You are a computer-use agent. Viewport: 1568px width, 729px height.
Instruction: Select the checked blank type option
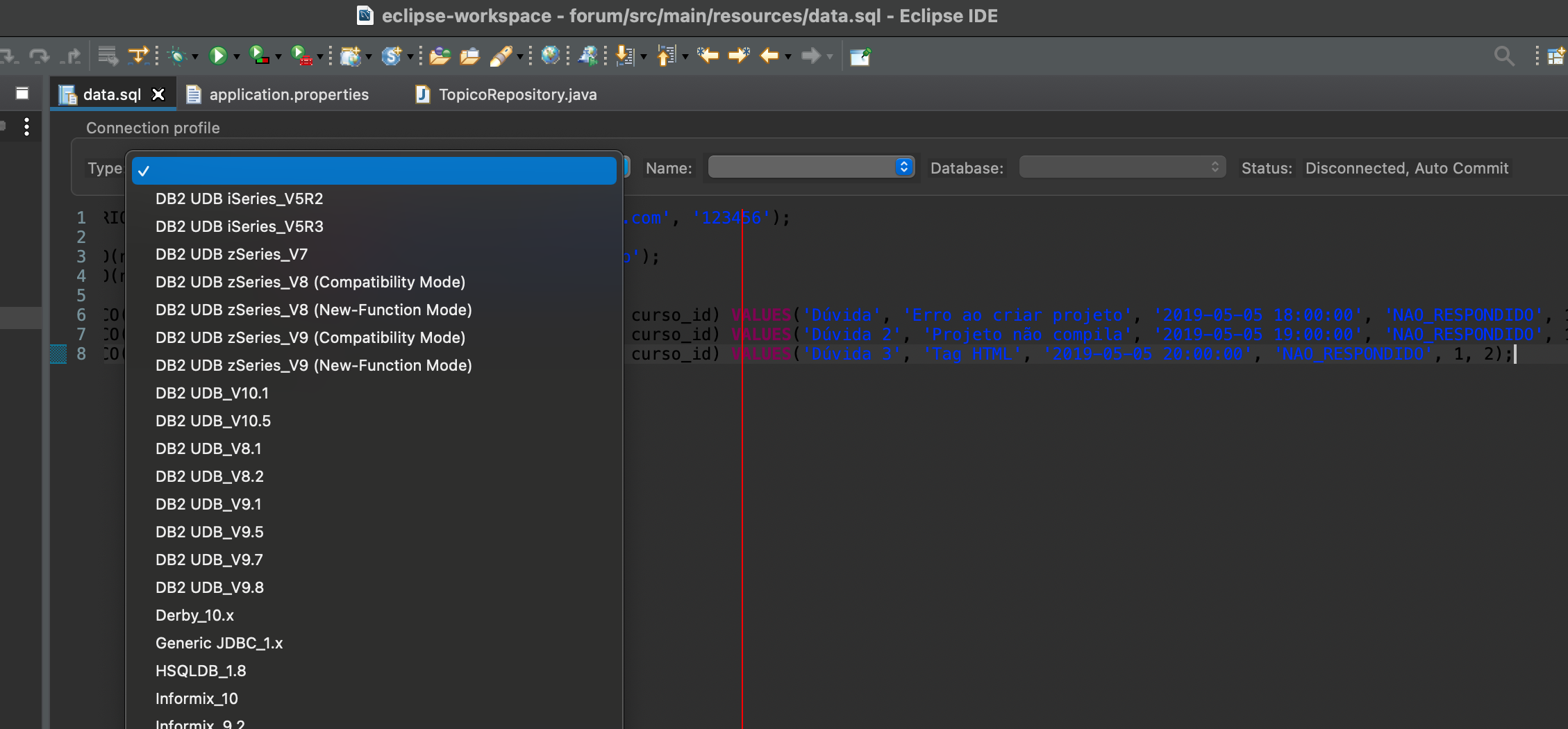(374, 171)
